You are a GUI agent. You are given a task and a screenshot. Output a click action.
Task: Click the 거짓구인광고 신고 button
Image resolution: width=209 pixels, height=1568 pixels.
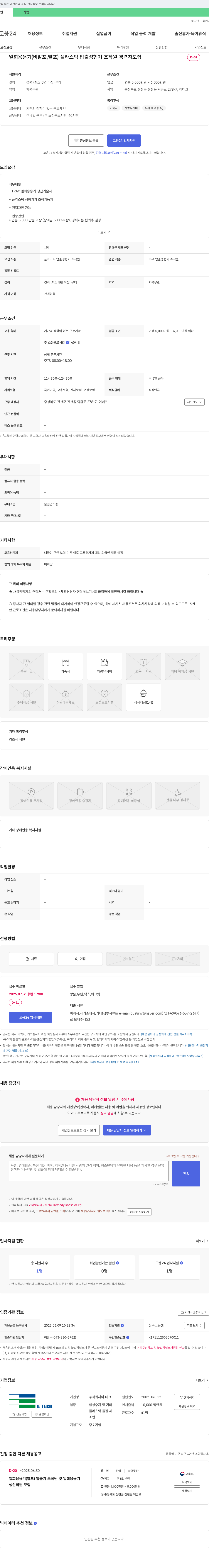(x=193, y=1312)
